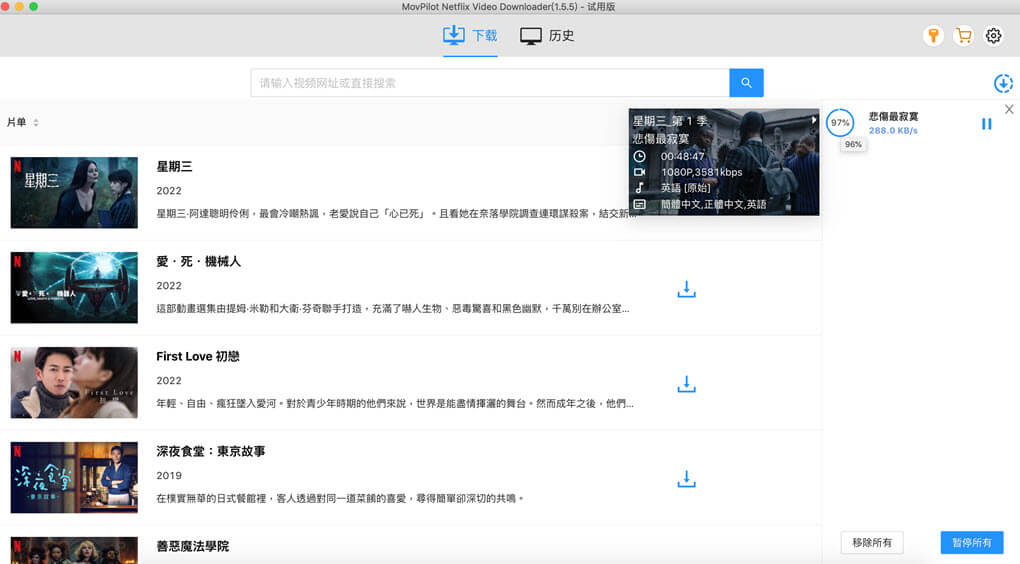The width and height of the screenshot is (1020, 564).
Task: Open the 星期三 poster thumbnail
Action: pos(74,193)
